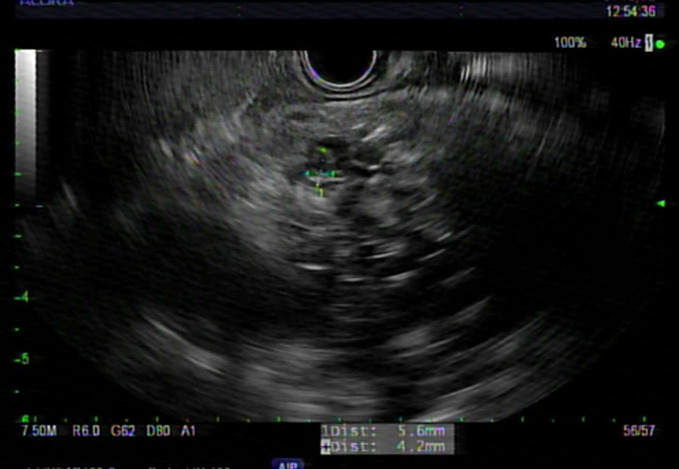Viewport: 679px width, 469px height.
Task: Click the green status dot beside 40Hz
Action: pos(660,44)
